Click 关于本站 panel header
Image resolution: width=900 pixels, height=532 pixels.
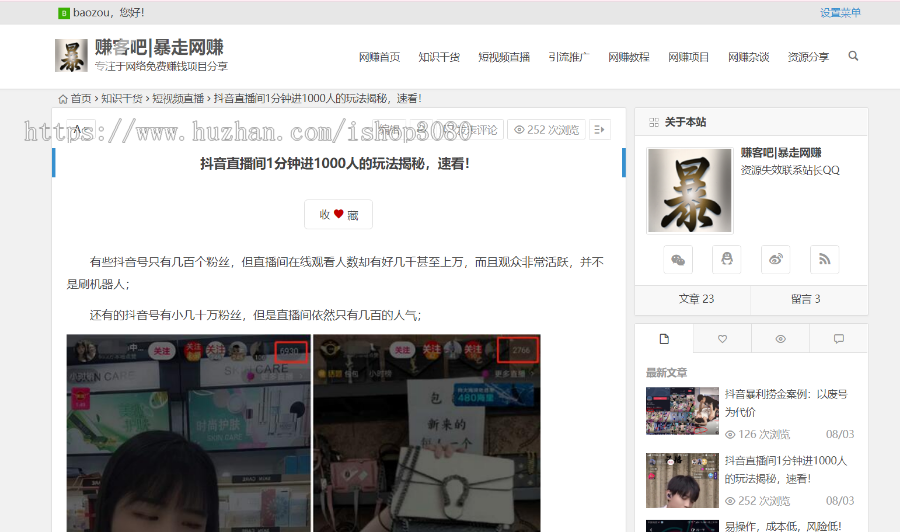751,122
